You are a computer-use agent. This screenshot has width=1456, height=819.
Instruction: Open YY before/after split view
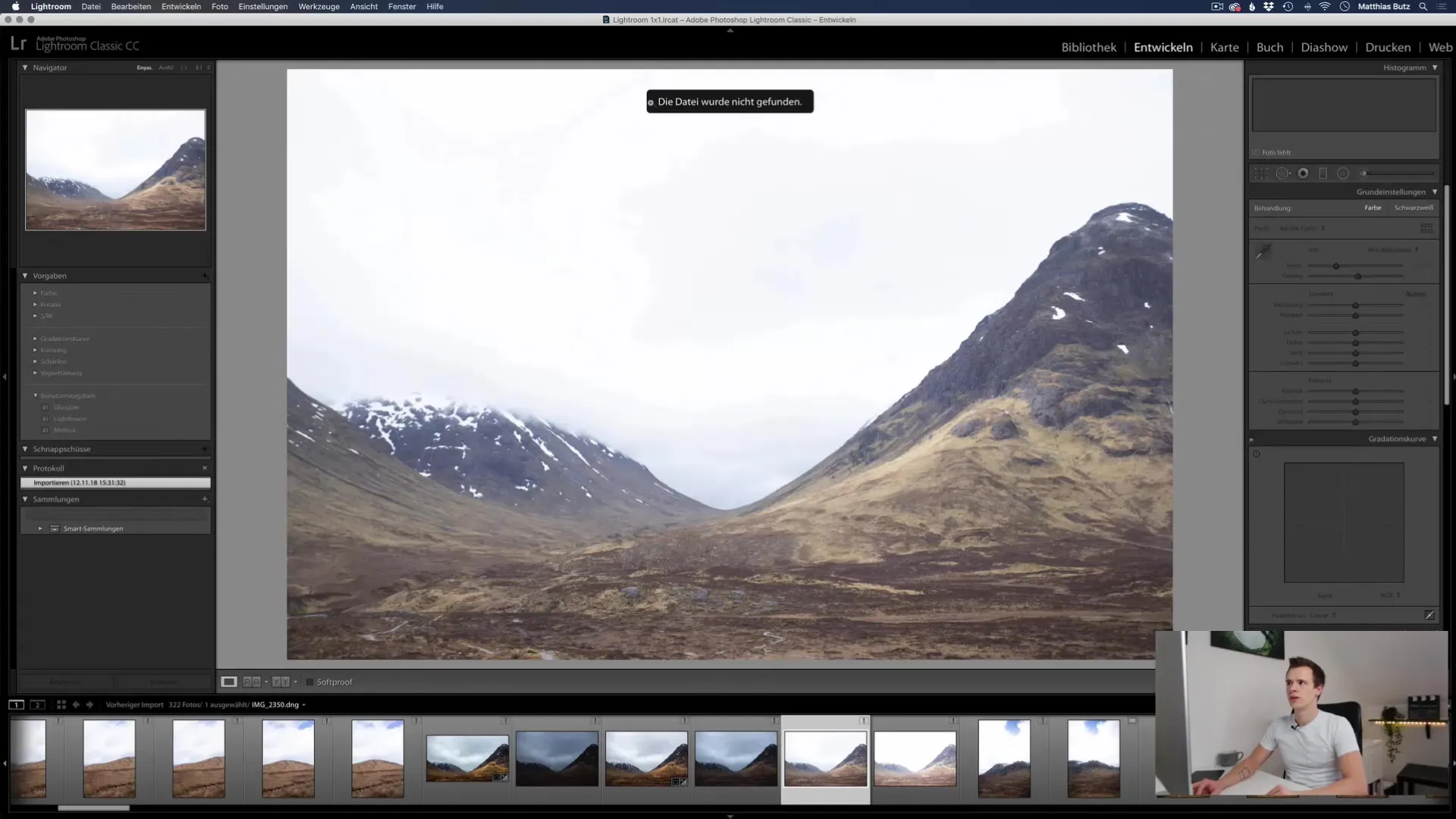[x=281, y=682]
